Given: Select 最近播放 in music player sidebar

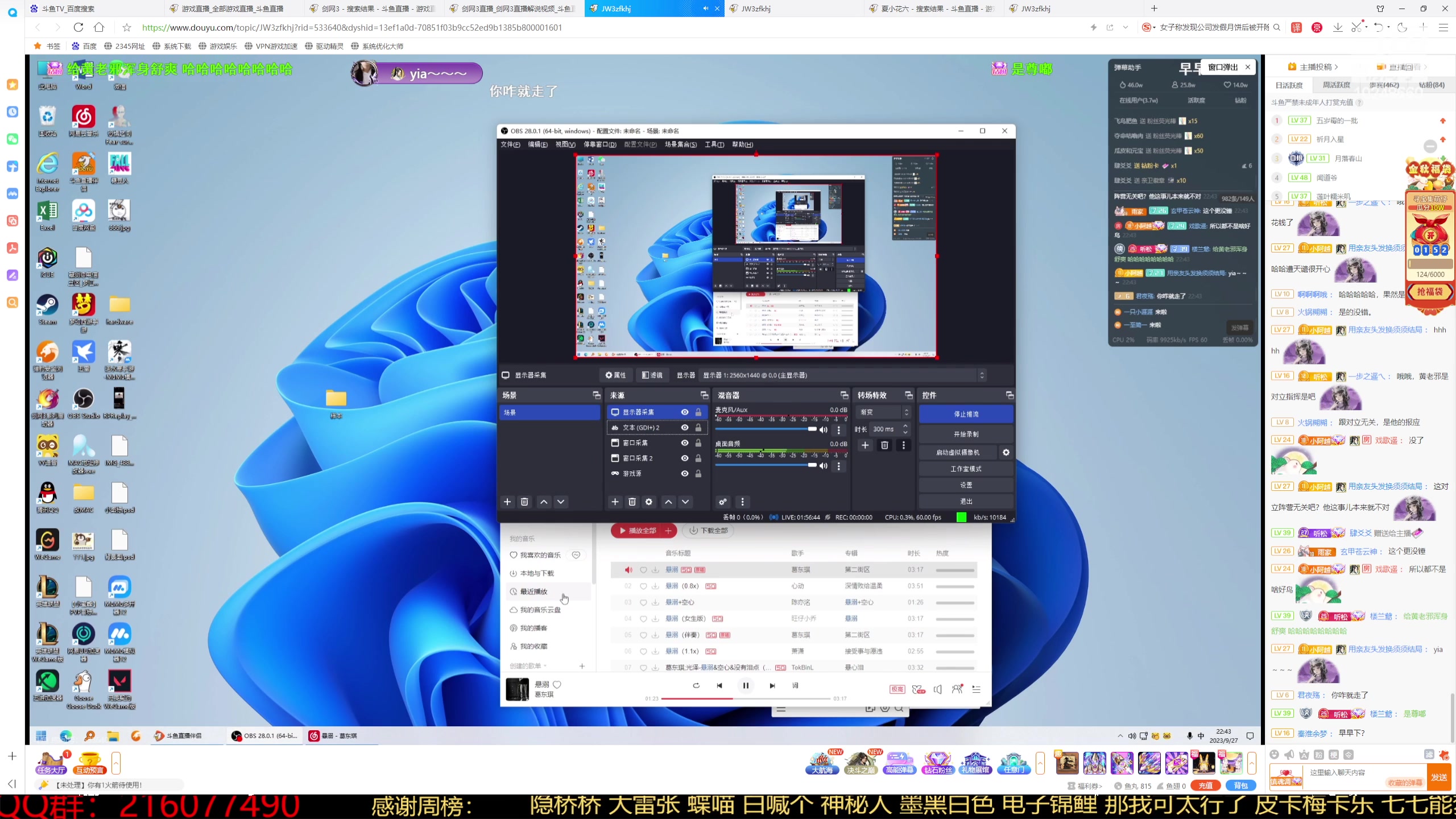Looking at the screenshot, I should (533, 591).
